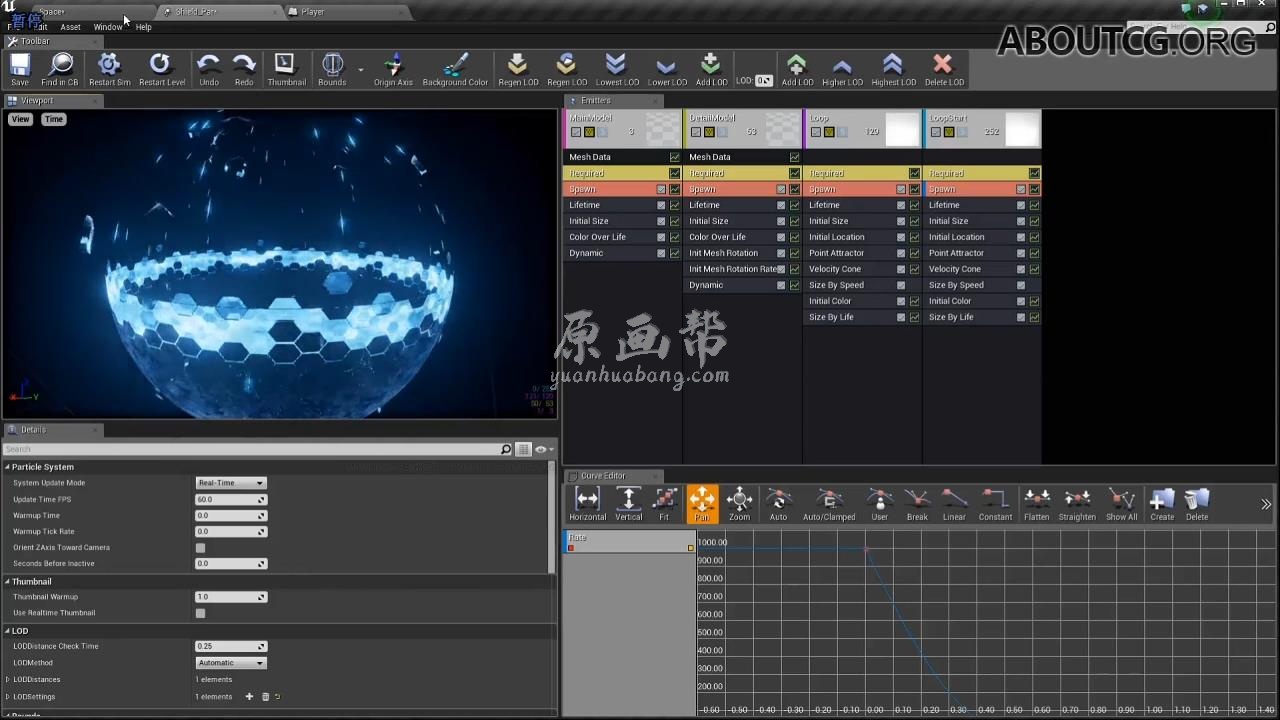Click the Flatten tangents icon

click(x=1037, y=504)
